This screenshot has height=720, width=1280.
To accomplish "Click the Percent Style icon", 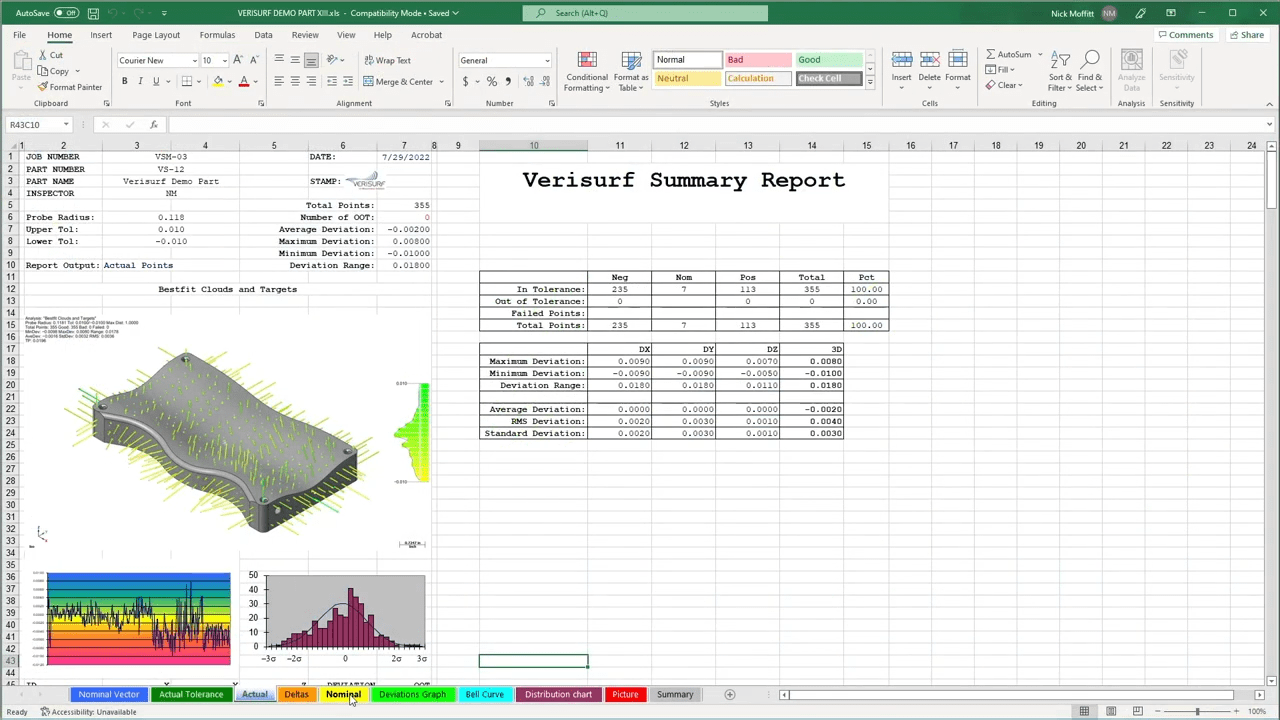I will click(x=491, y=81).
